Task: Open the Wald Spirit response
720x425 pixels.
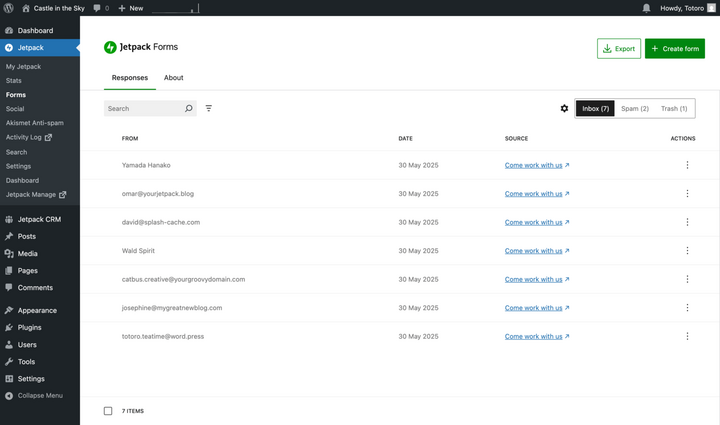Action: click(138, 251)
